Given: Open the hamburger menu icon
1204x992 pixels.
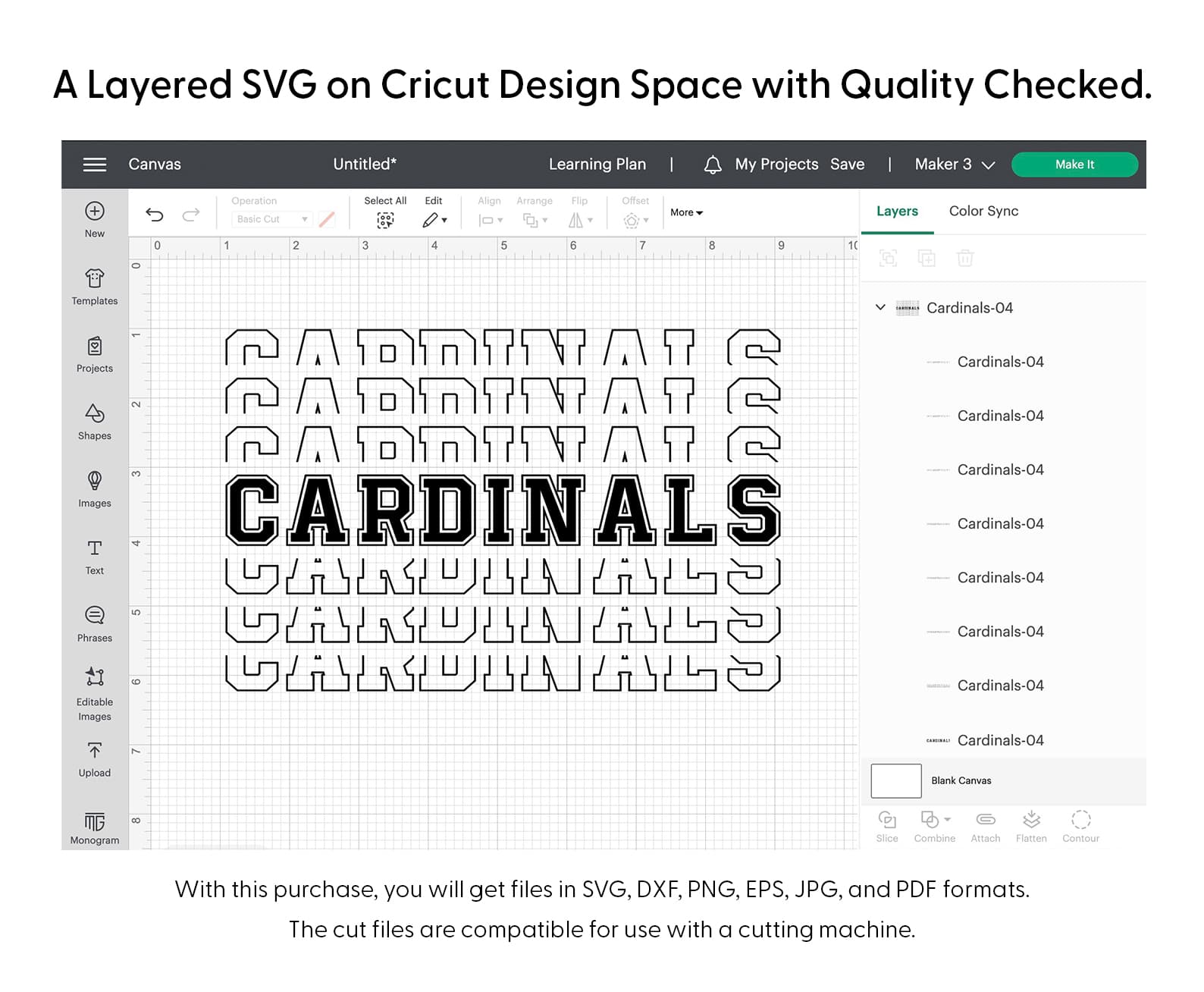Looking at the screenshot, I should pyautogui.click(x=95, y=165).
